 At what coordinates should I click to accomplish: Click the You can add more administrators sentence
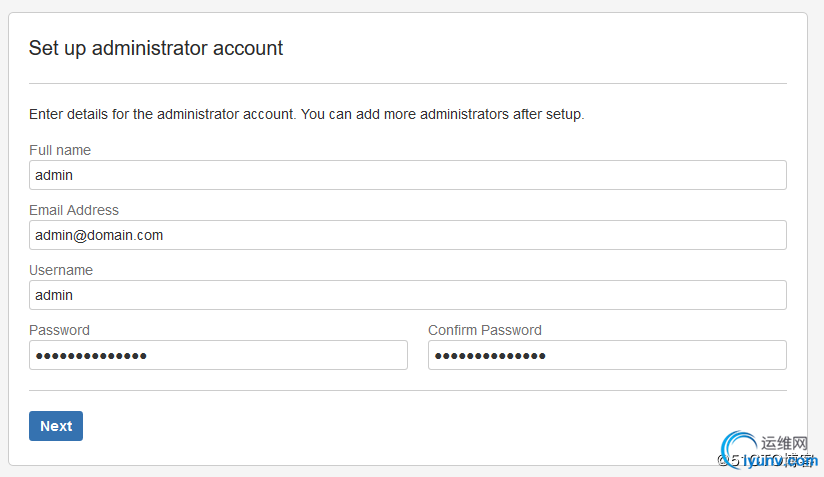[x=442, y=114]
